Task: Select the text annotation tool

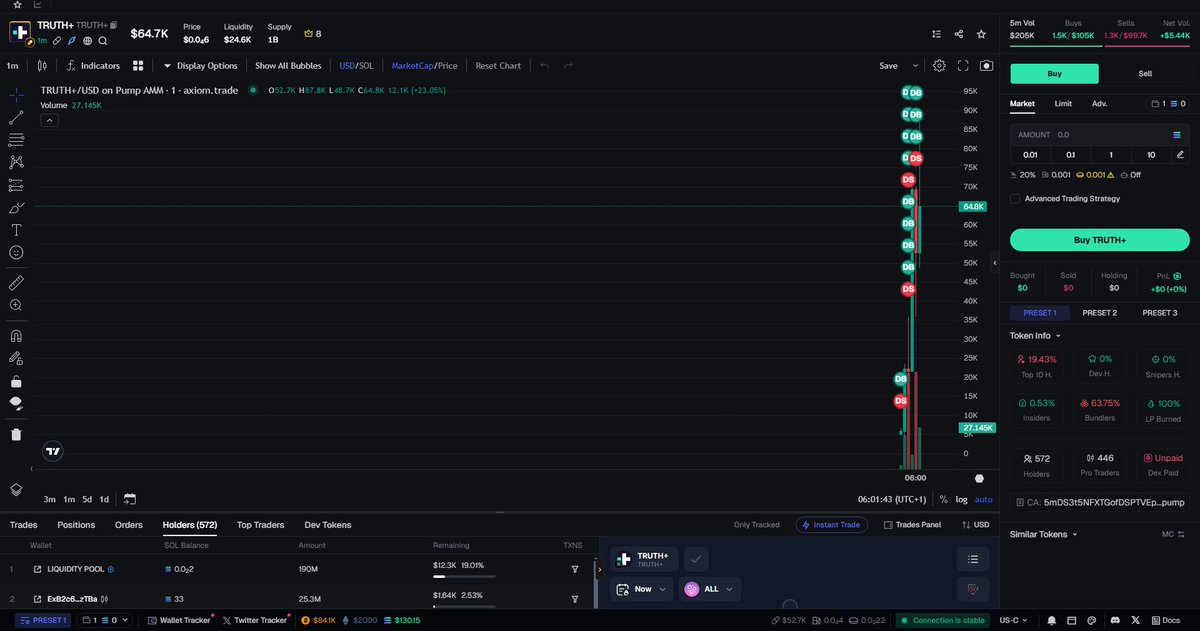Action: pos(16,230)
